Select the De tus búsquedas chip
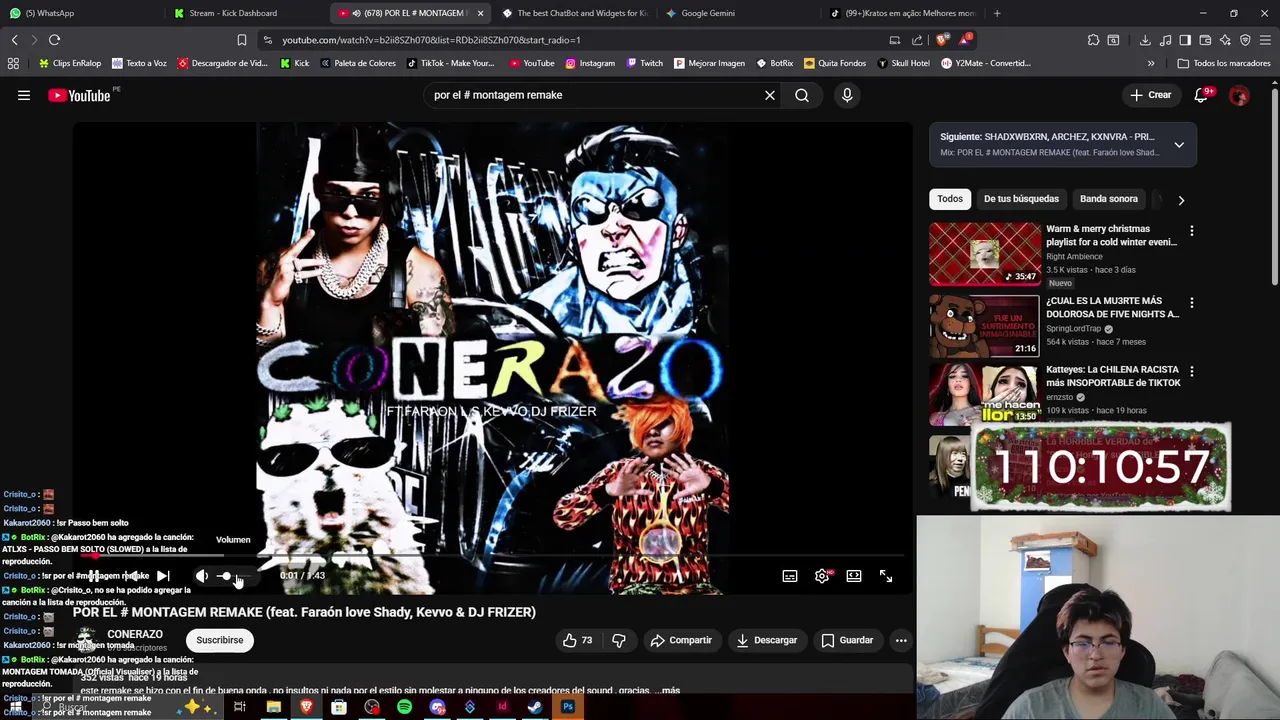 [1021, 199]
